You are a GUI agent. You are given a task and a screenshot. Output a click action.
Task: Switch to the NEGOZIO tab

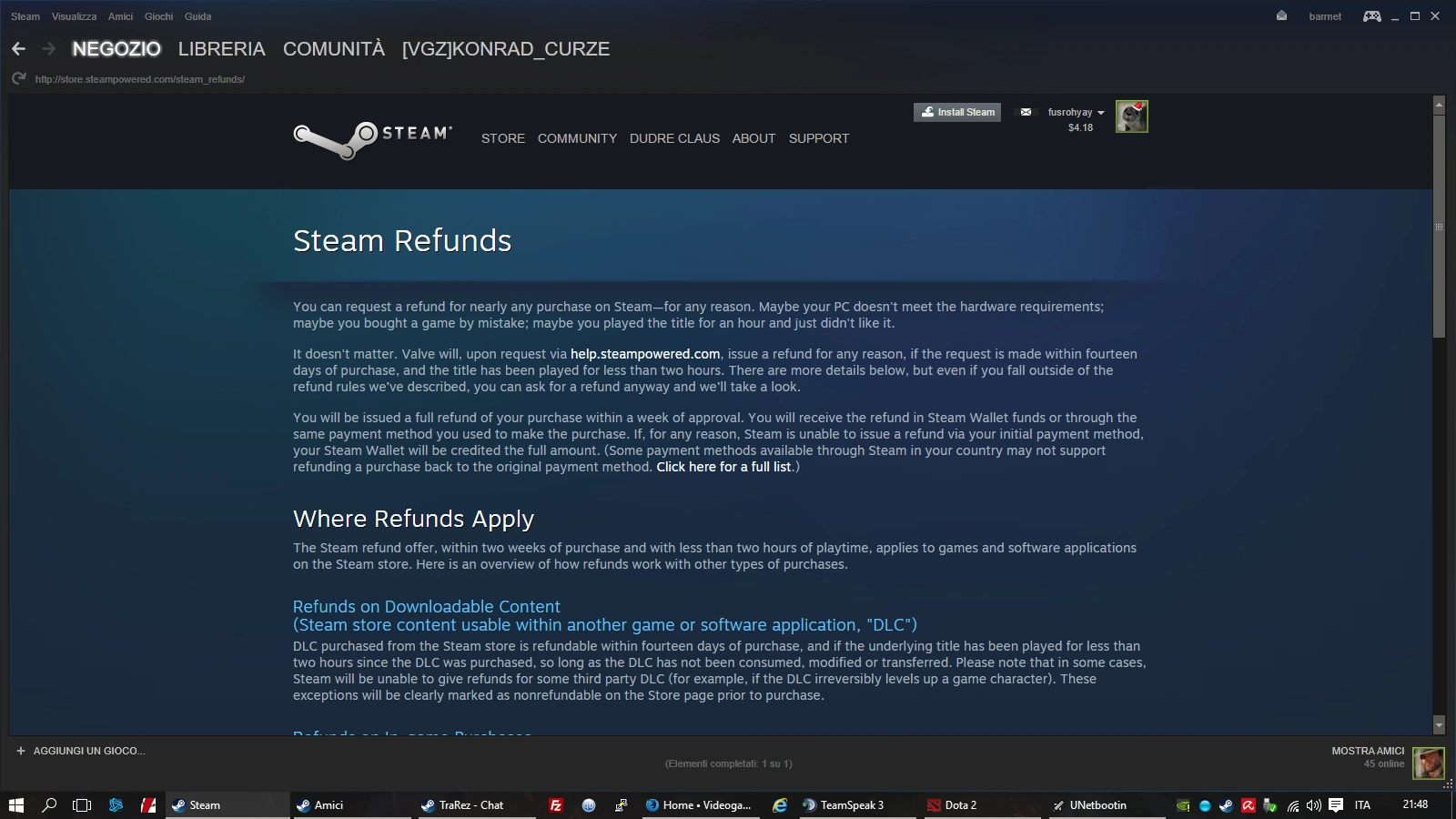tap(116, 49)
